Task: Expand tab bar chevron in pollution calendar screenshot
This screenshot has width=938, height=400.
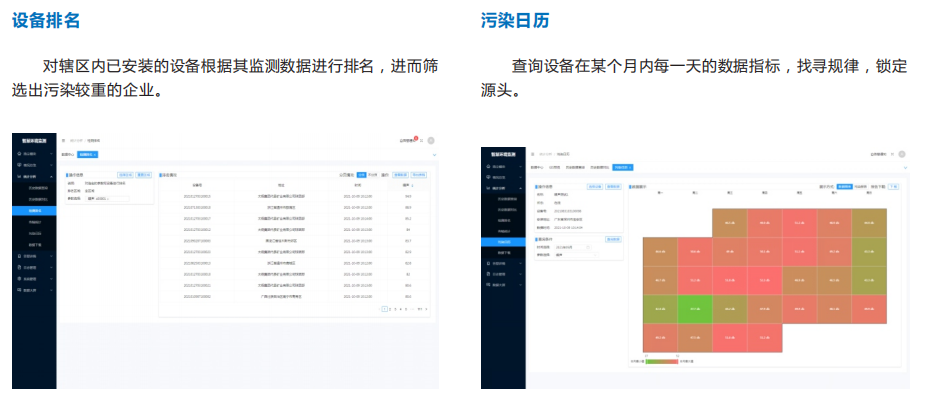Action: pyautogui.click(x=904, y=167)
